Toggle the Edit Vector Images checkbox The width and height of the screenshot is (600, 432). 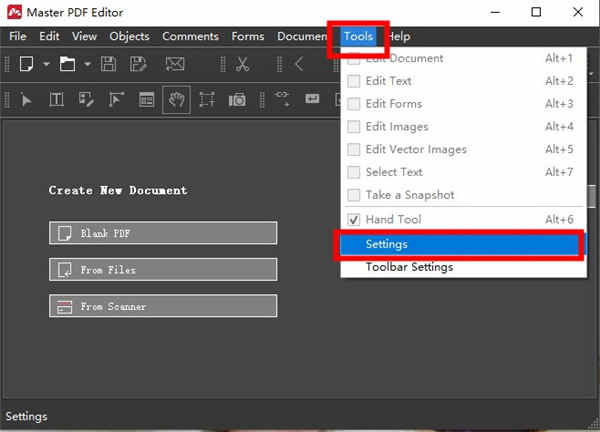click(354, 149)
